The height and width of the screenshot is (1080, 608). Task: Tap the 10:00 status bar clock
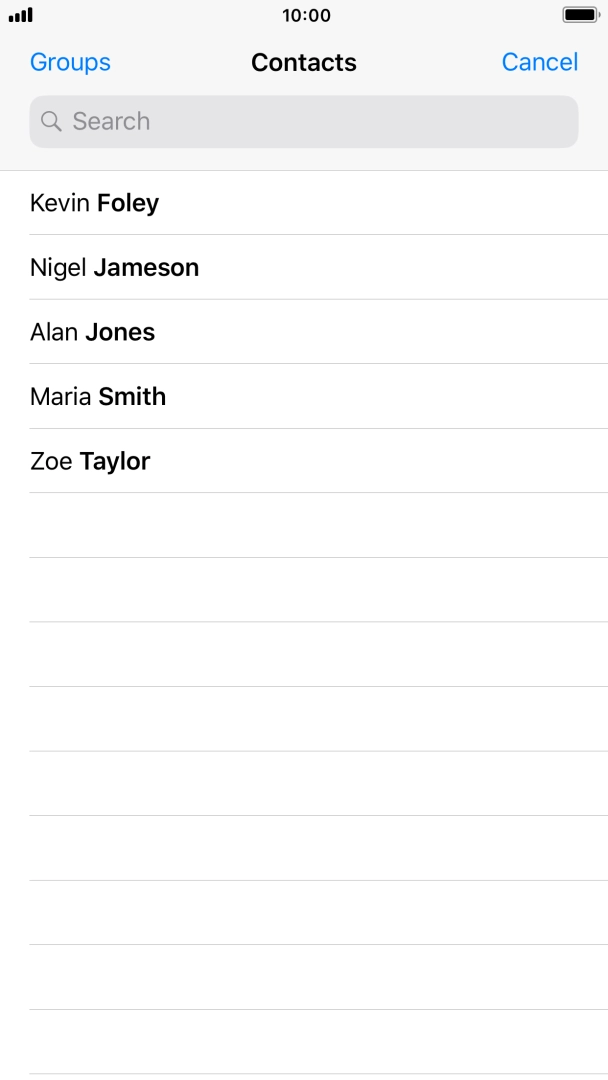coord(306,16)
